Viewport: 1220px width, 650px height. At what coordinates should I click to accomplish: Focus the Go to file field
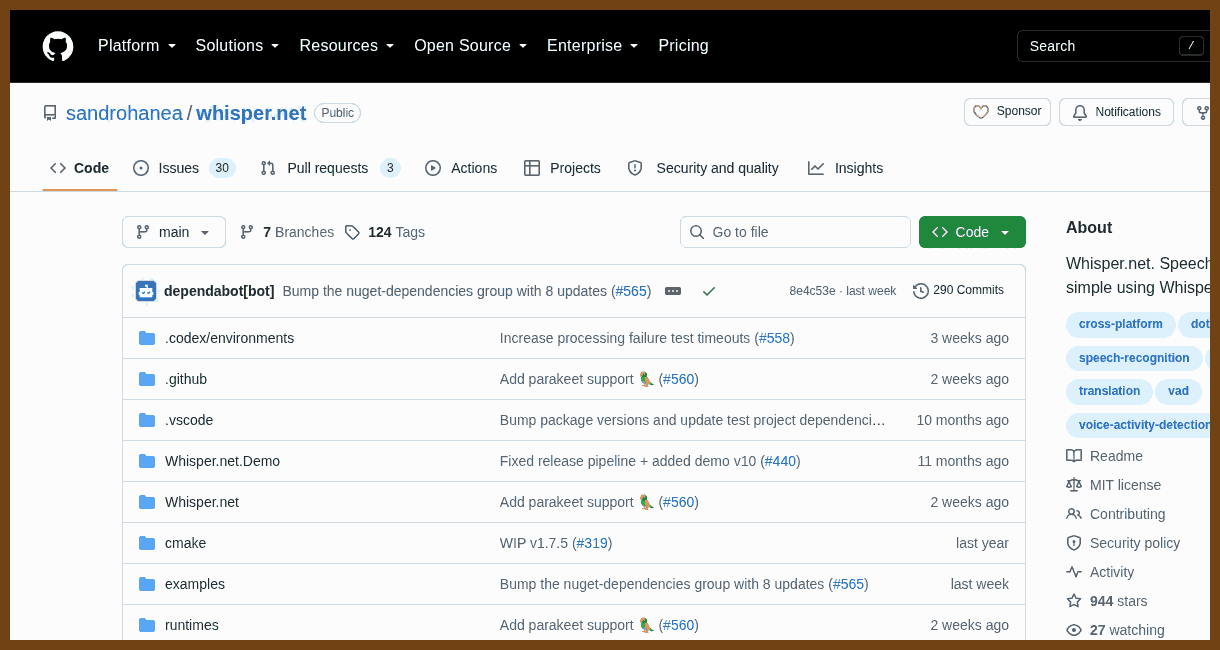795,232
